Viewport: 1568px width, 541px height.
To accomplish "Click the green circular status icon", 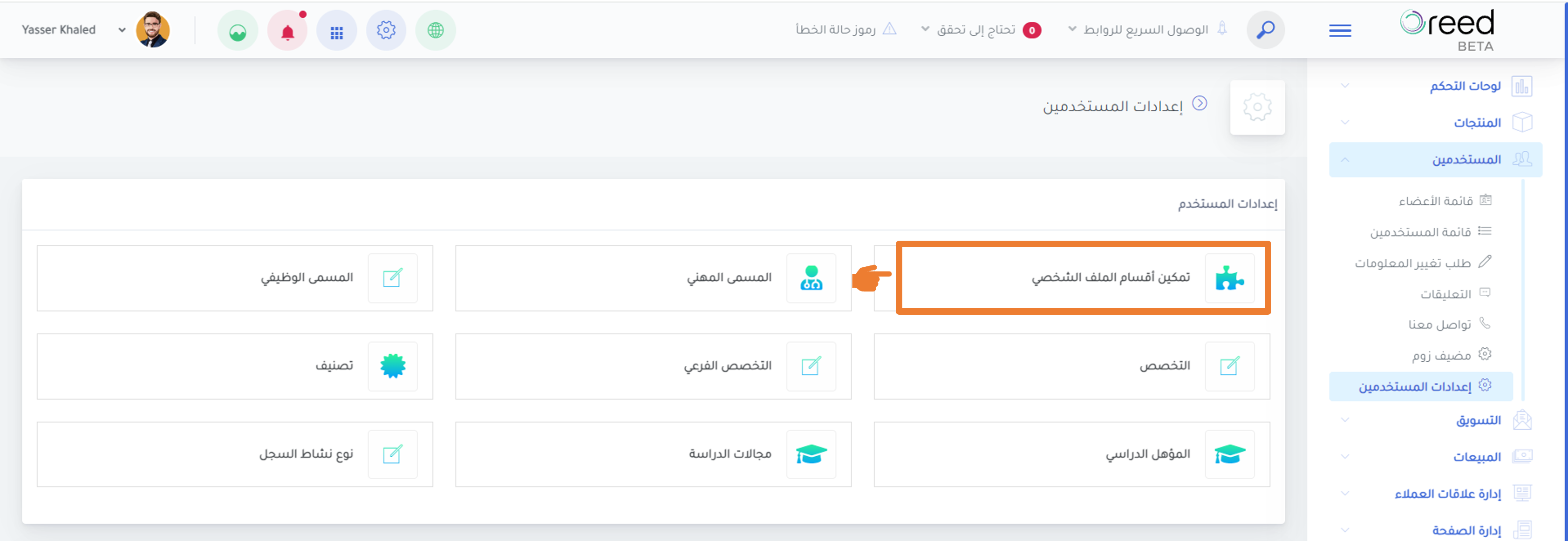I will click(238, 30).
